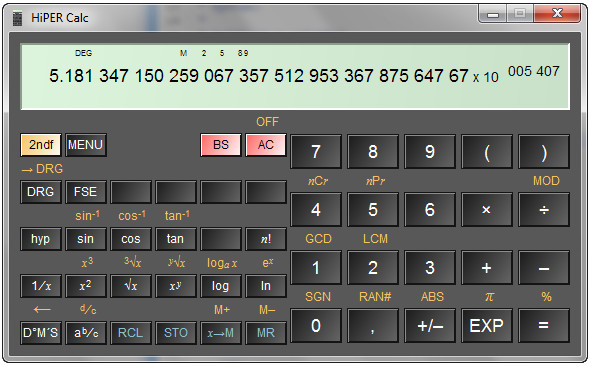Viewport: 591px width, 366px height.
Task: Click the a b/c fraction key
Action: coord(86,333)
